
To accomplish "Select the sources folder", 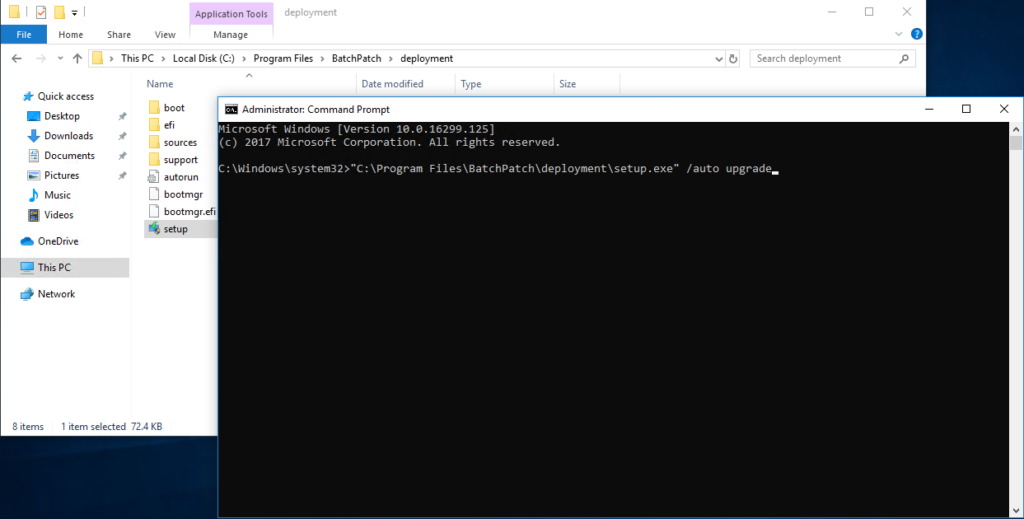I will 180,142.
